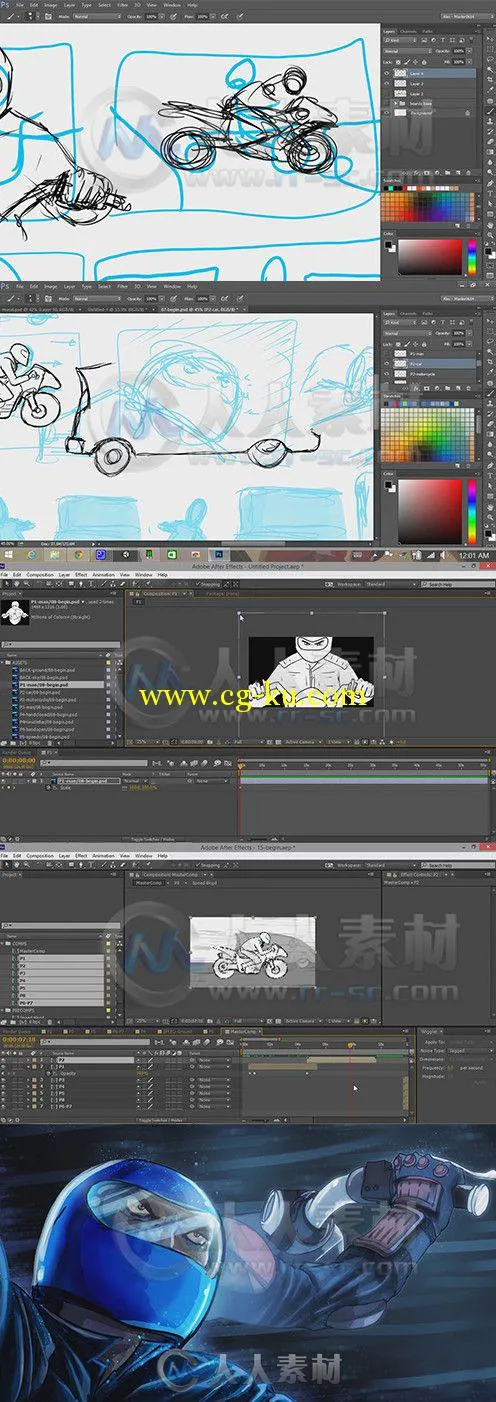Click timecode 0:00:00:00 in upper After Effects
496x1402 pixels.
coord(17,763)
